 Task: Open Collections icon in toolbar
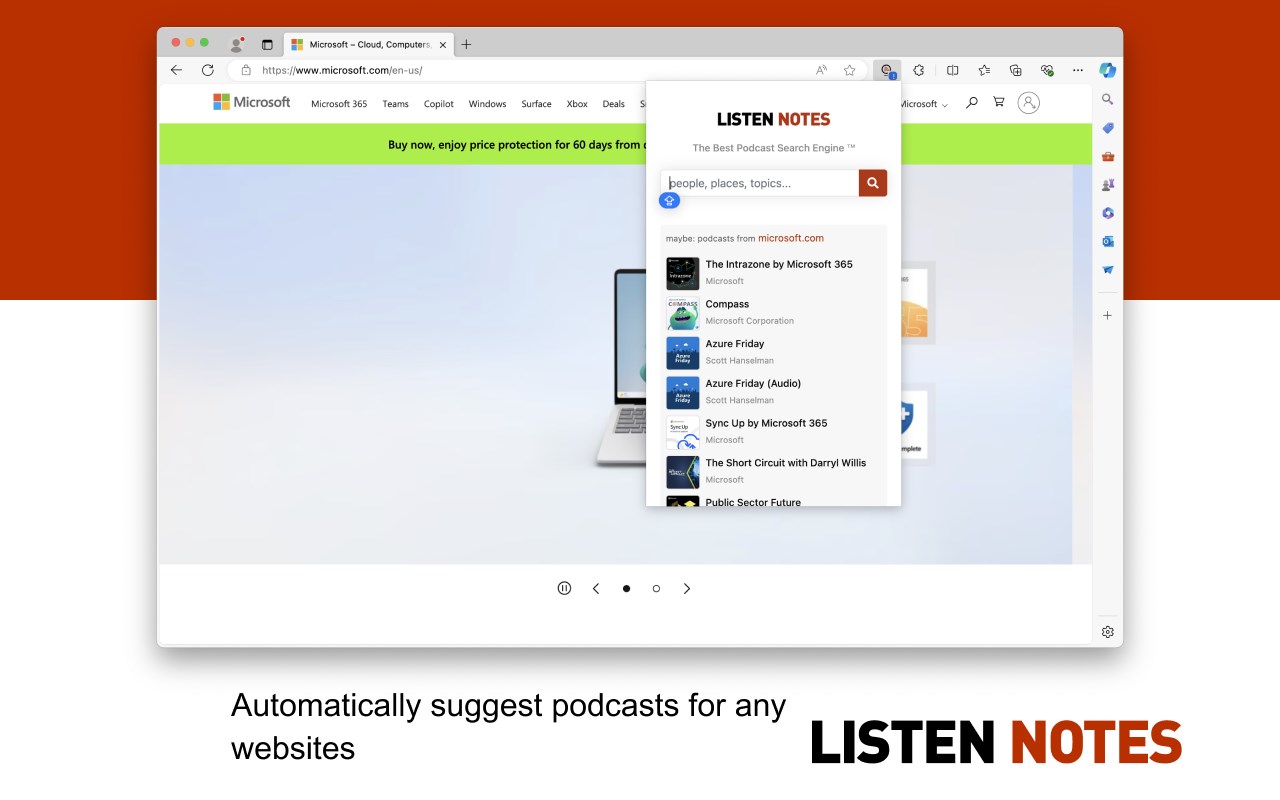[1015, 70]
